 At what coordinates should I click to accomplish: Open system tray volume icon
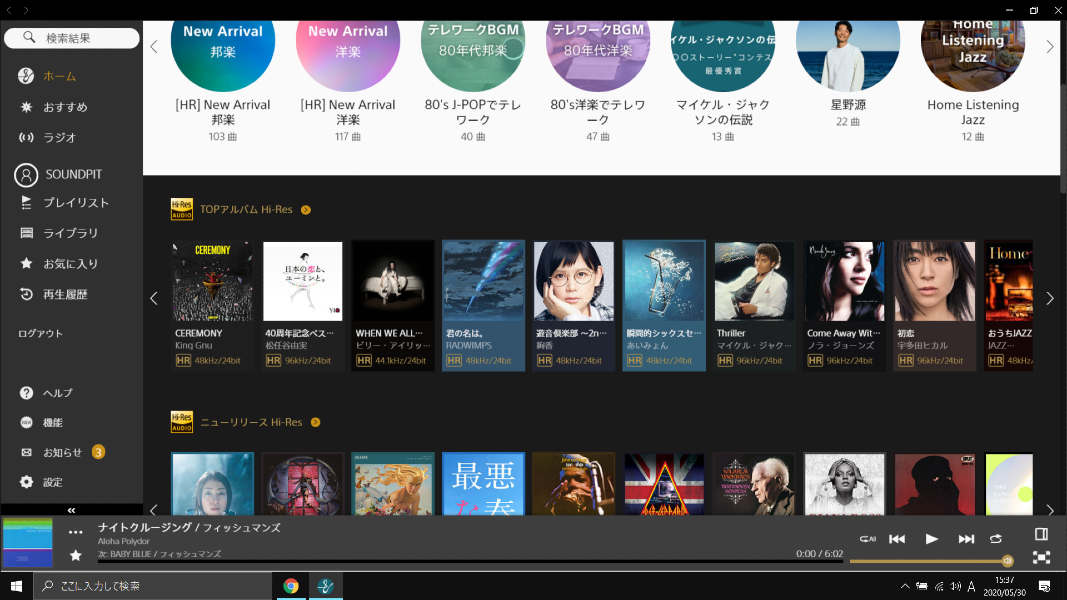[955, 586]
